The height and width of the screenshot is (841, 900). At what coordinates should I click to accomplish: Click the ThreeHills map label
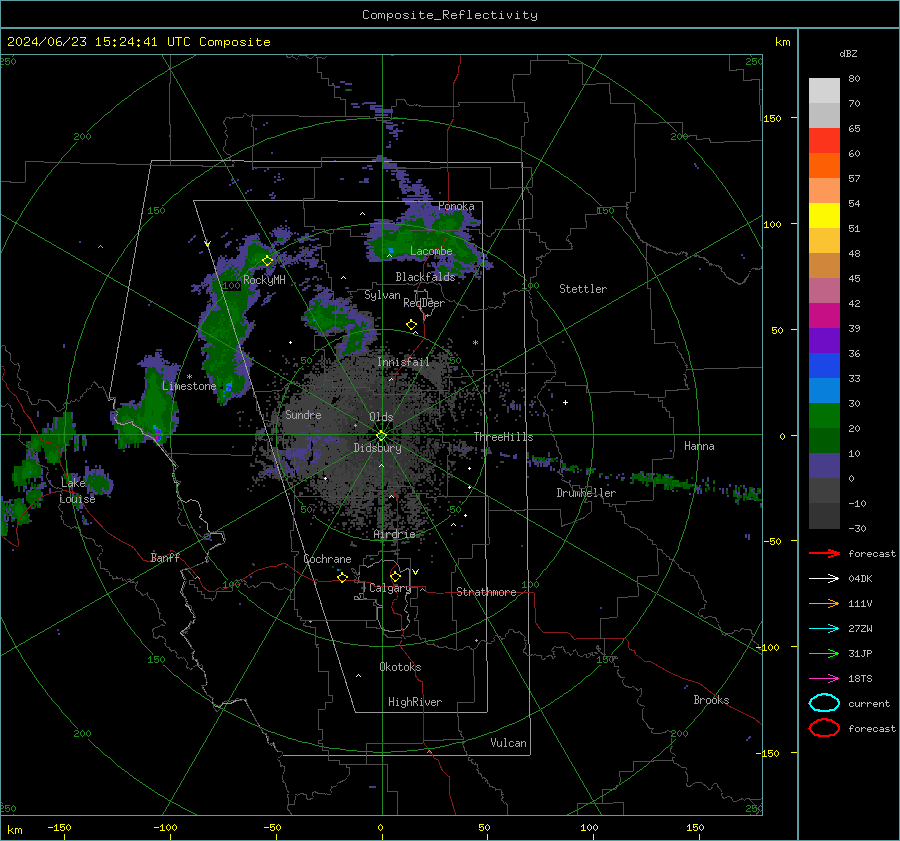point(503,437)
